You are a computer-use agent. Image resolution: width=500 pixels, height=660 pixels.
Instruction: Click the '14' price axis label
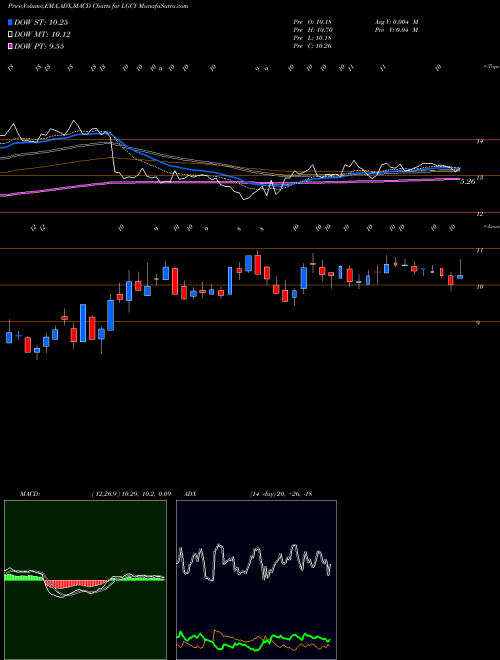[479, 141]
